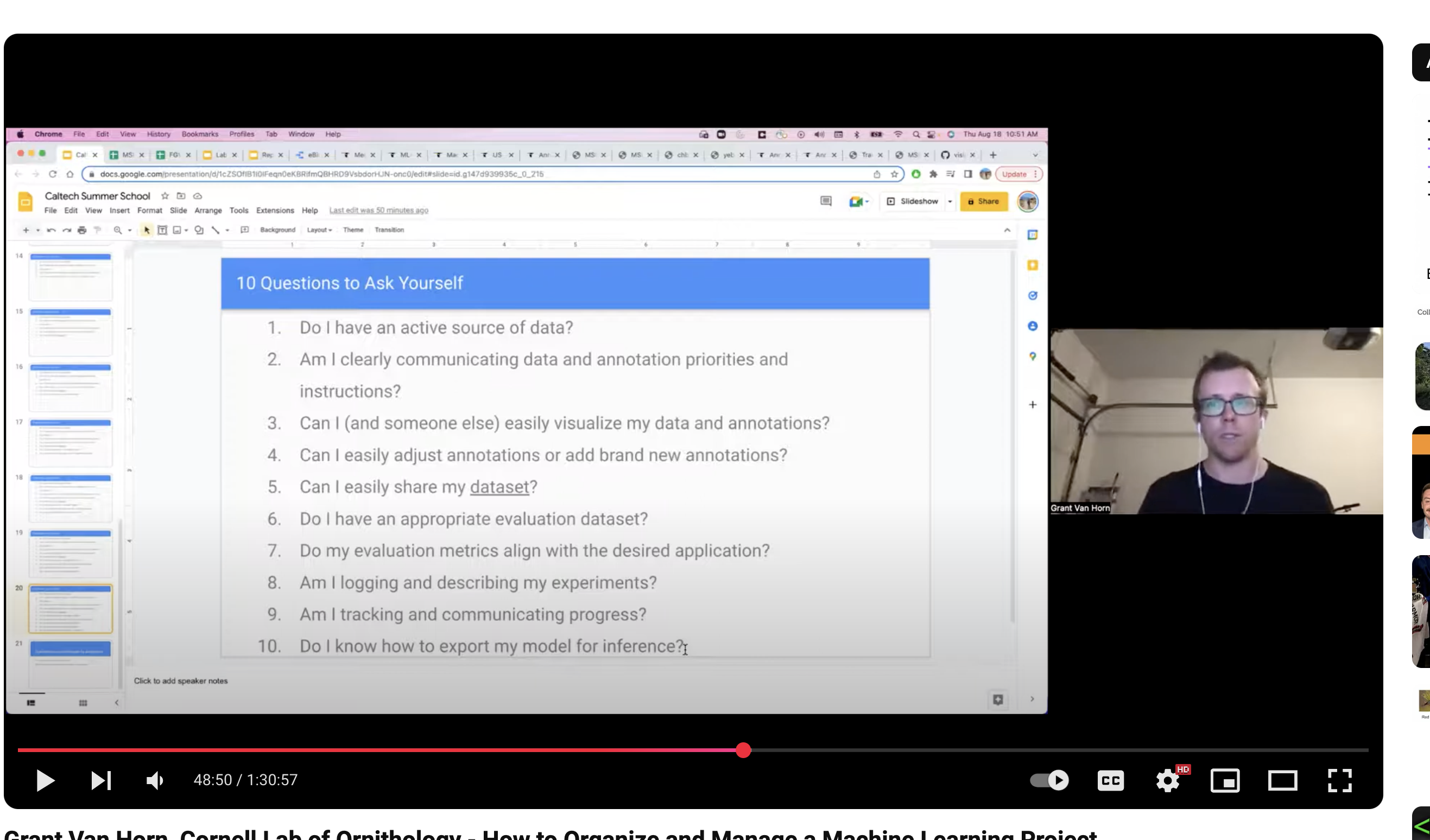
Task: Click the Slideshow button
Action: click(x=913, y=201)
